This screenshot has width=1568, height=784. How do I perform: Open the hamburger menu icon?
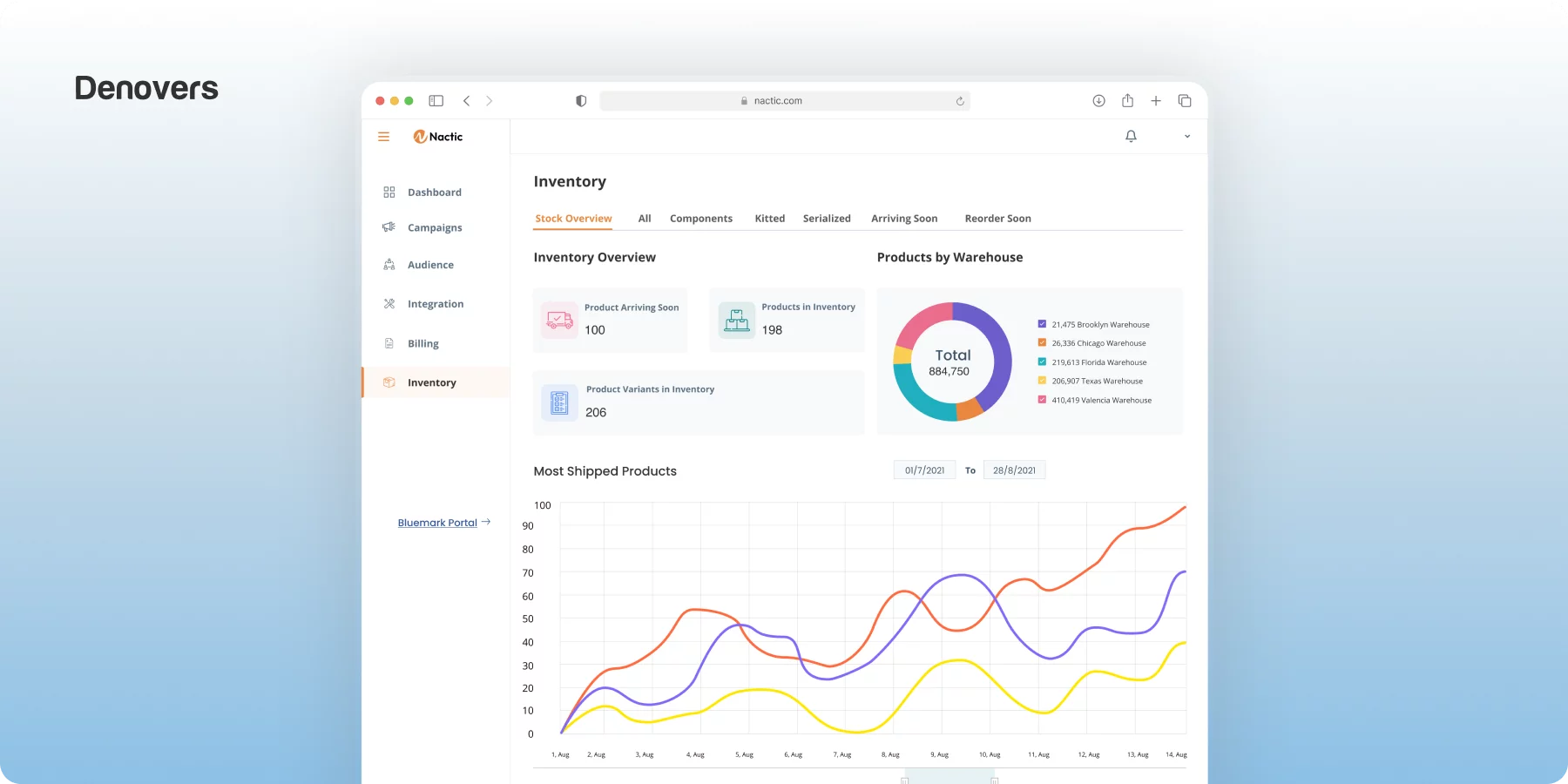point(383,137)
